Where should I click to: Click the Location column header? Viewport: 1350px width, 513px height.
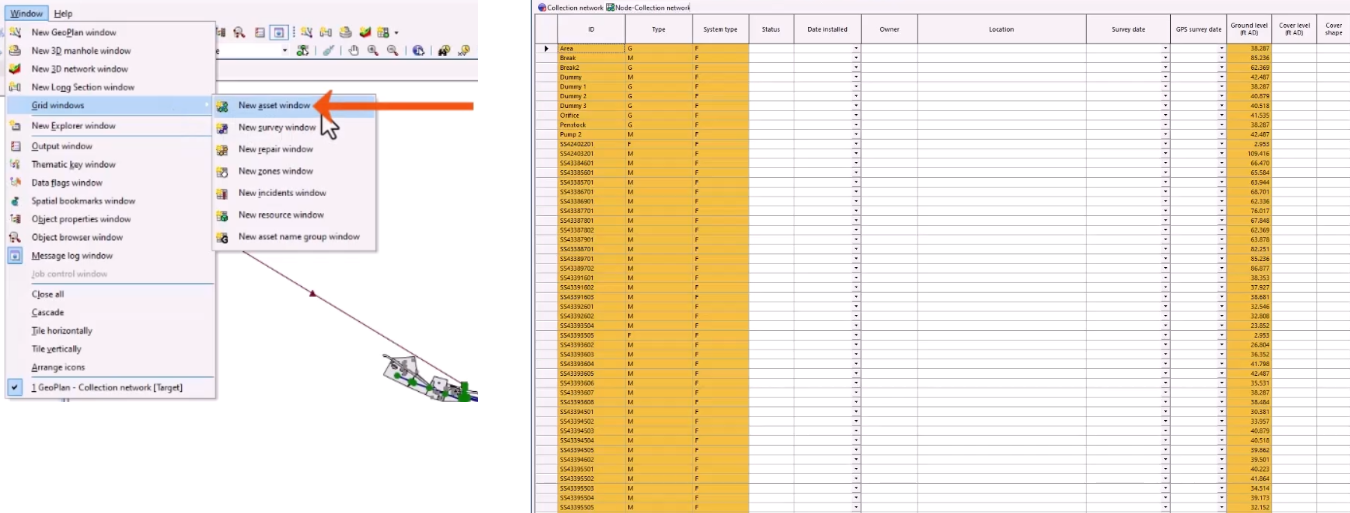click(x=1001, y=29)
